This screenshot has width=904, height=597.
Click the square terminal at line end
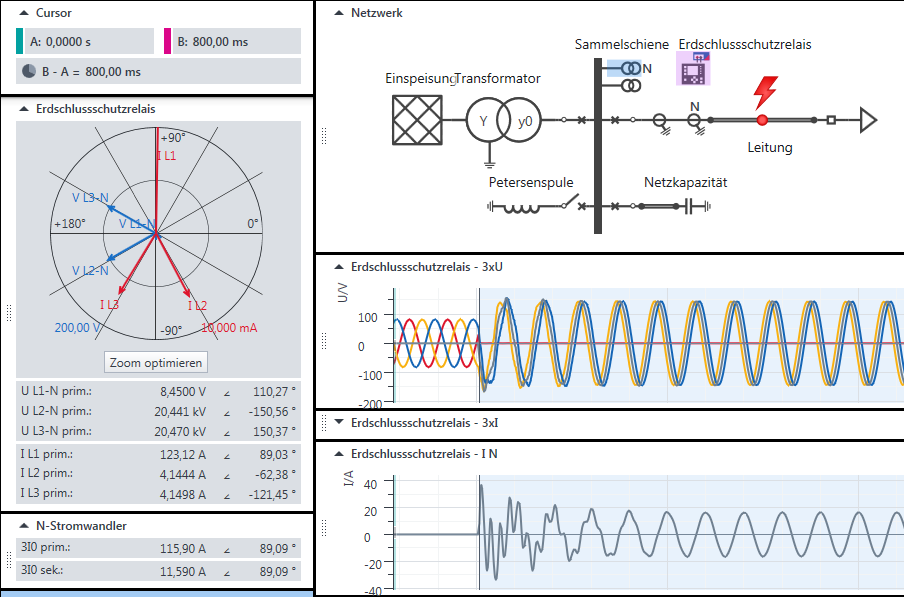point(831,120)
